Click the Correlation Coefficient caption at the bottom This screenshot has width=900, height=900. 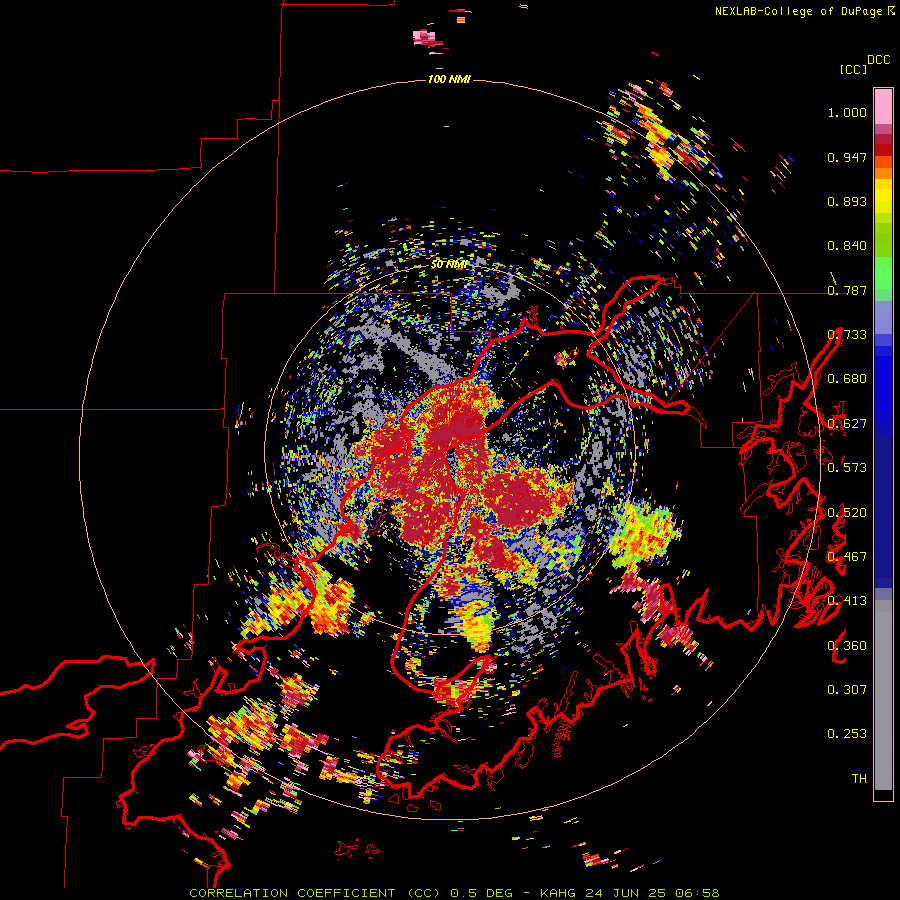[x=454, y=893]
